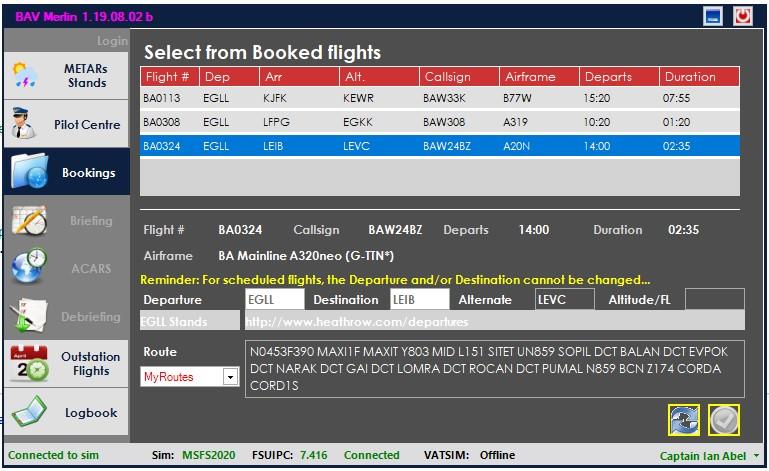Open the Outstation Flights tab label
Screen dimensions: 769x471
(91, 364)
